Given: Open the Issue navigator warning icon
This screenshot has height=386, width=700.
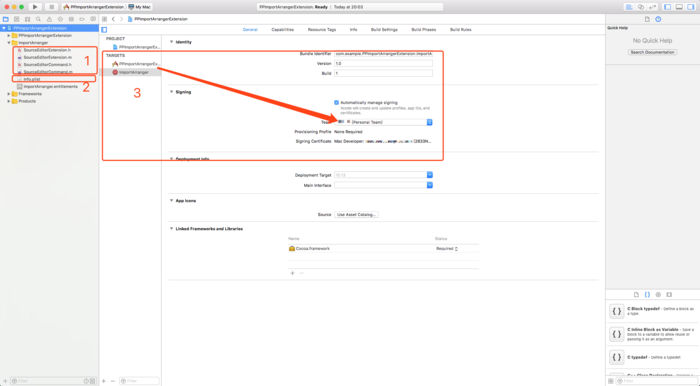Looking at the screenshot, I should pos(49,19).
